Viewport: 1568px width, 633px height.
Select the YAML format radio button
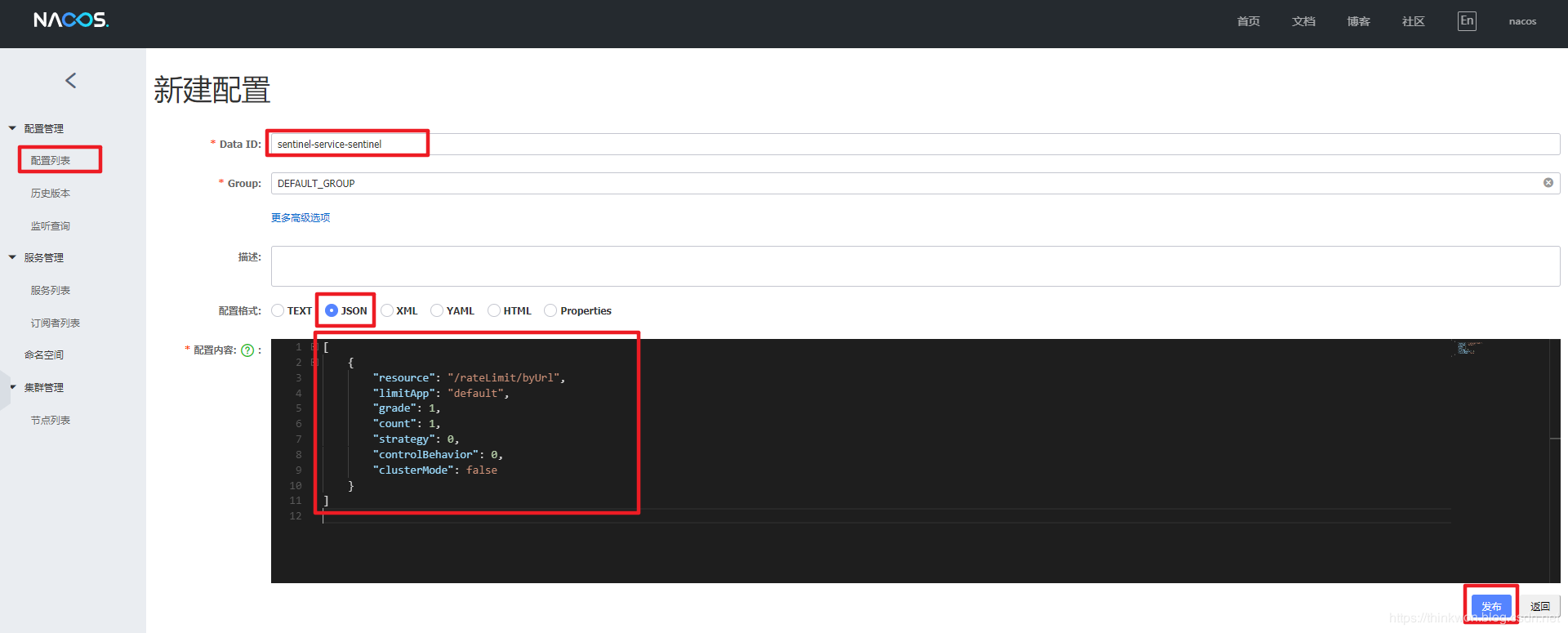point(437,310)
